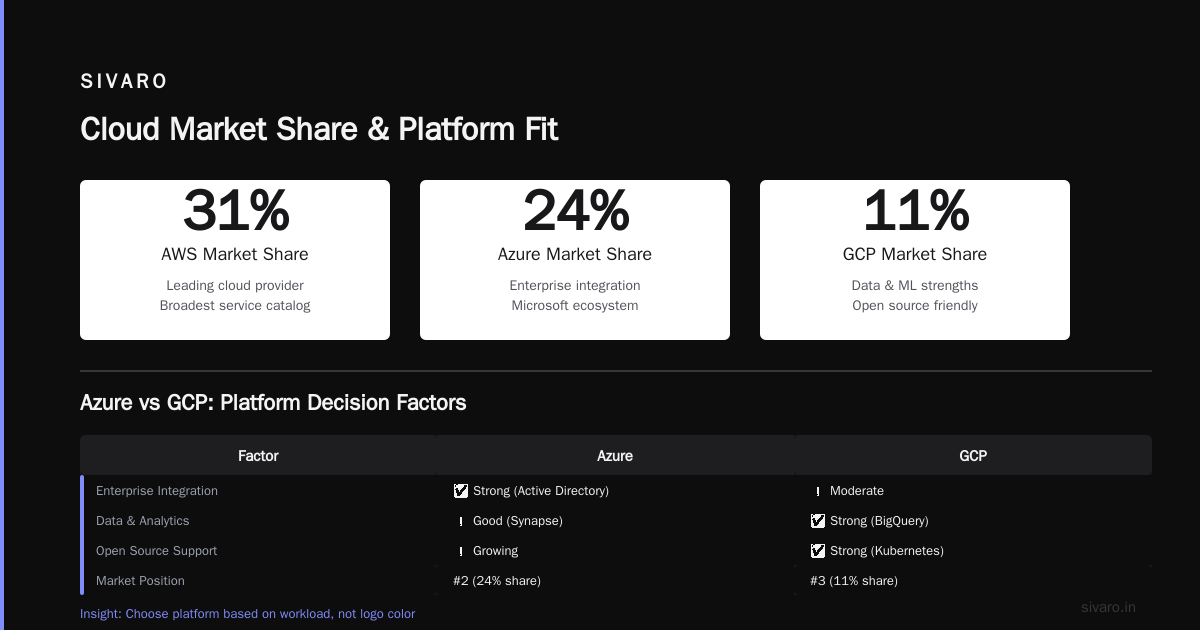Screen dimensions: 1200x630
Task: Open the GCP Market Share card
Action: [915, 260]
